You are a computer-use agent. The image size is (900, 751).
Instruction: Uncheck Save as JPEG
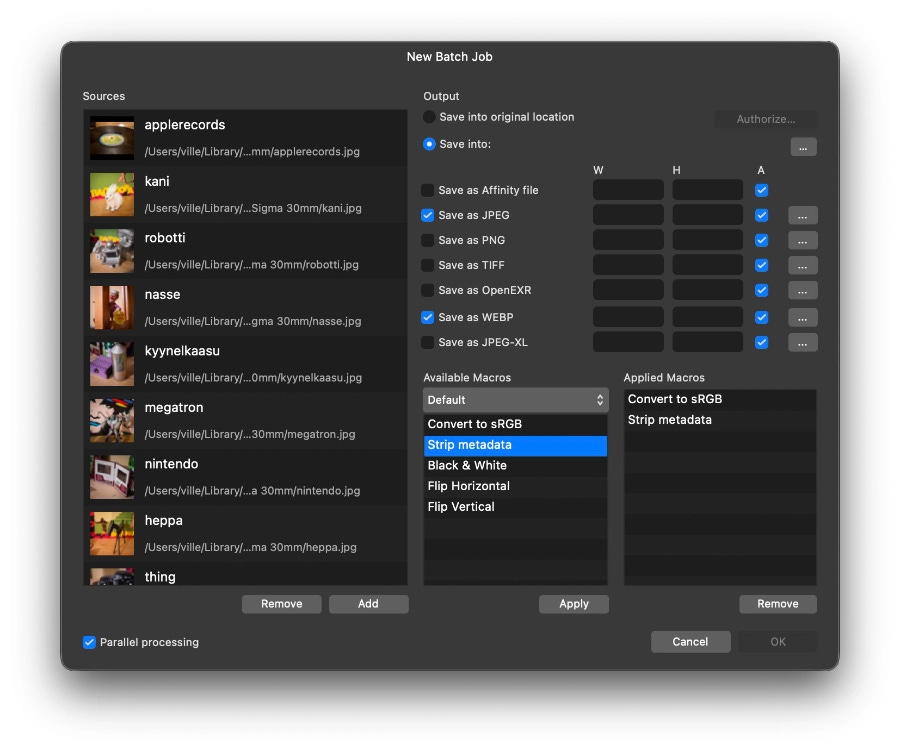coord(428,215)
